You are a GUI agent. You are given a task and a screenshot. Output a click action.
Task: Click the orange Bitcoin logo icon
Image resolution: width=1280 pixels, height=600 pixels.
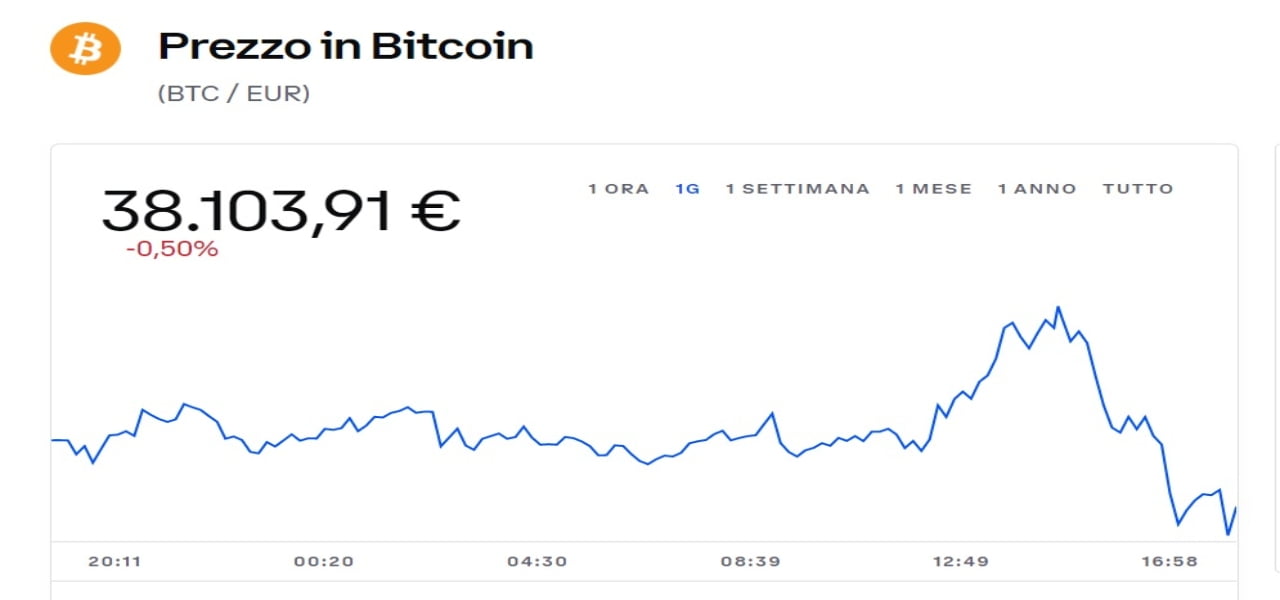[x=85, y=48]
